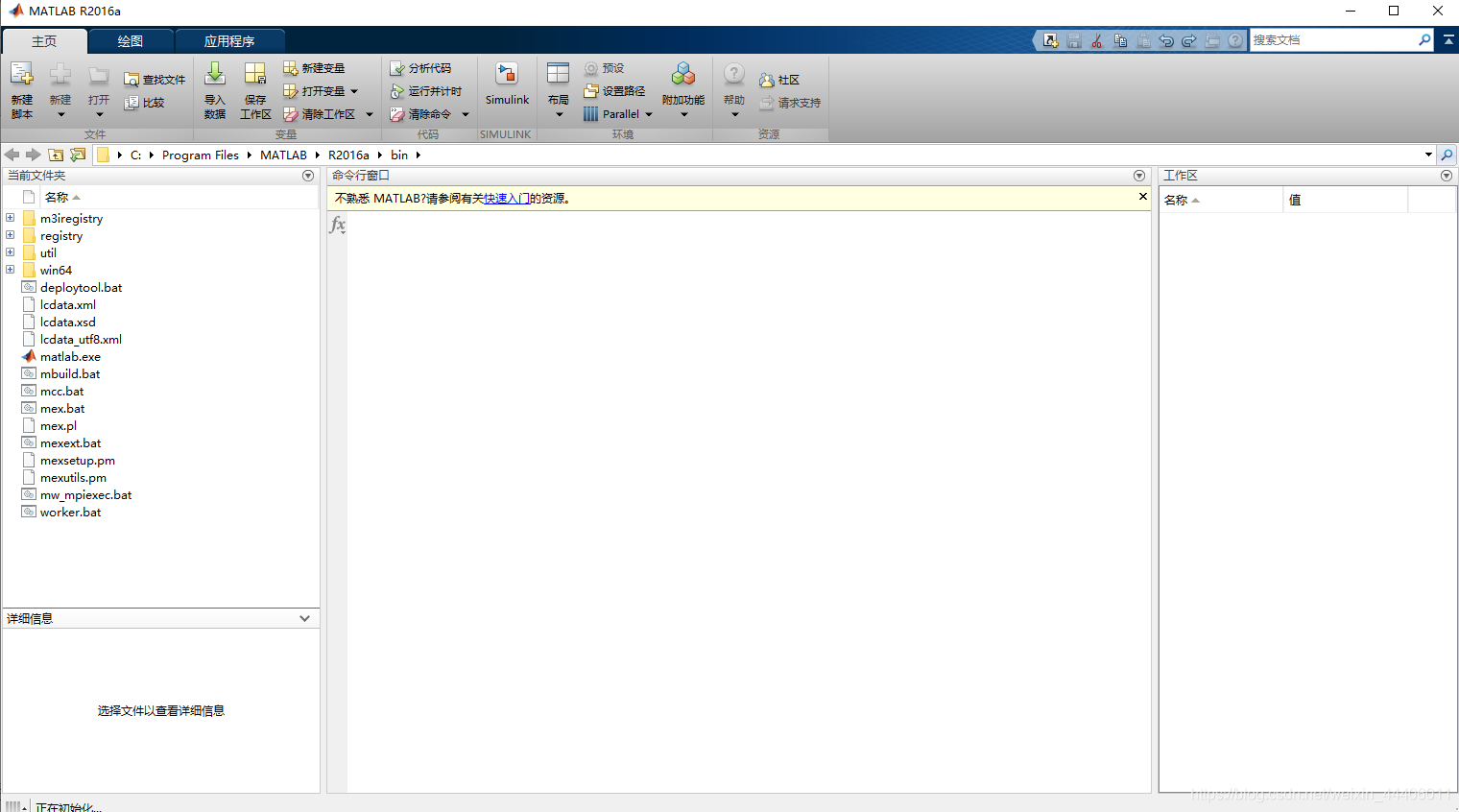
Task: Click 分析代码 (Analyze Code)
Action: tap(420, 68)
